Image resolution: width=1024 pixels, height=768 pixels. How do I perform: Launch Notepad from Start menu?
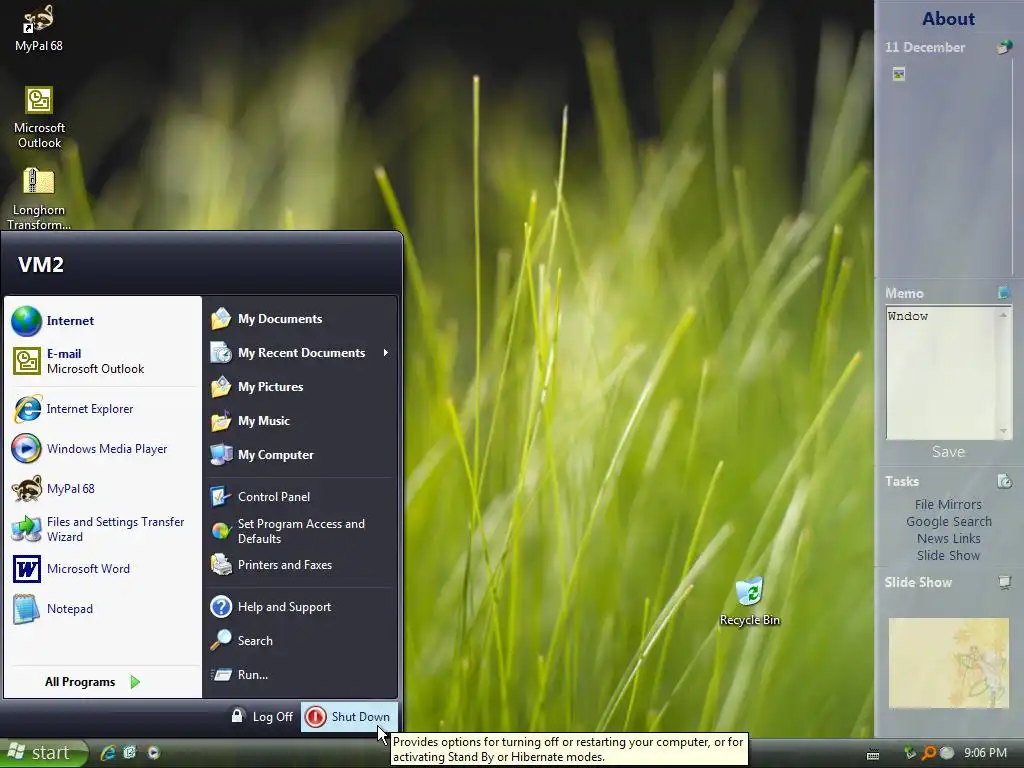point(103,609)
